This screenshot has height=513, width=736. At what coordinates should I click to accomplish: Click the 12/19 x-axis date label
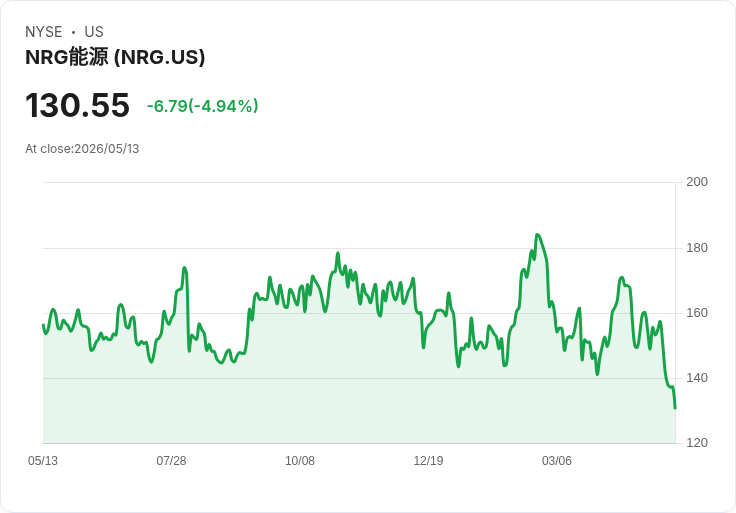(x=428, y=461)
